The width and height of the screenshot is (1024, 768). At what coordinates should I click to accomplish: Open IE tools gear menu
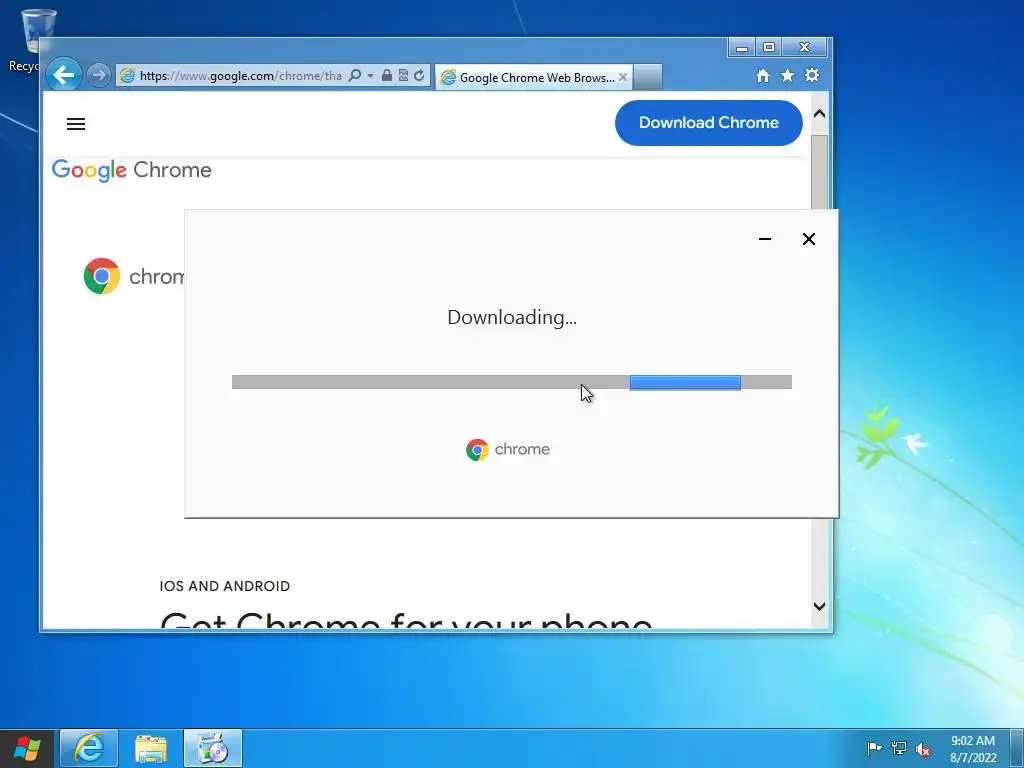click(812, 76)
